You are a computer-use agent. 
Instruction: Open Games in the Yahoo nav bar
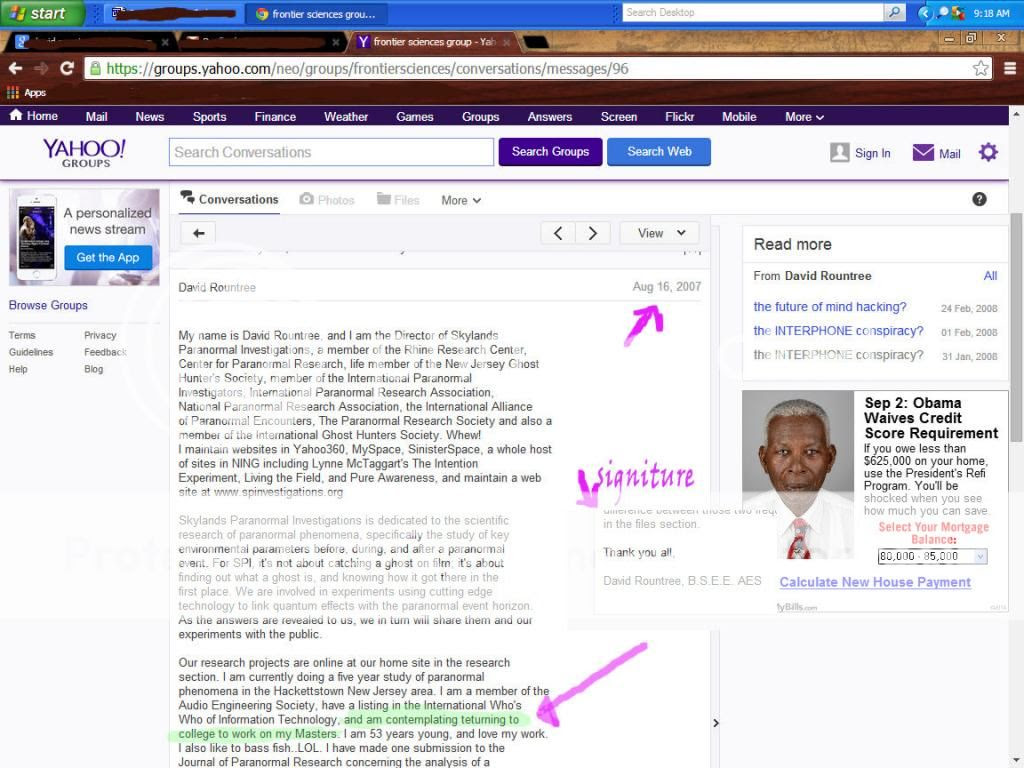[x=415, y=116]
